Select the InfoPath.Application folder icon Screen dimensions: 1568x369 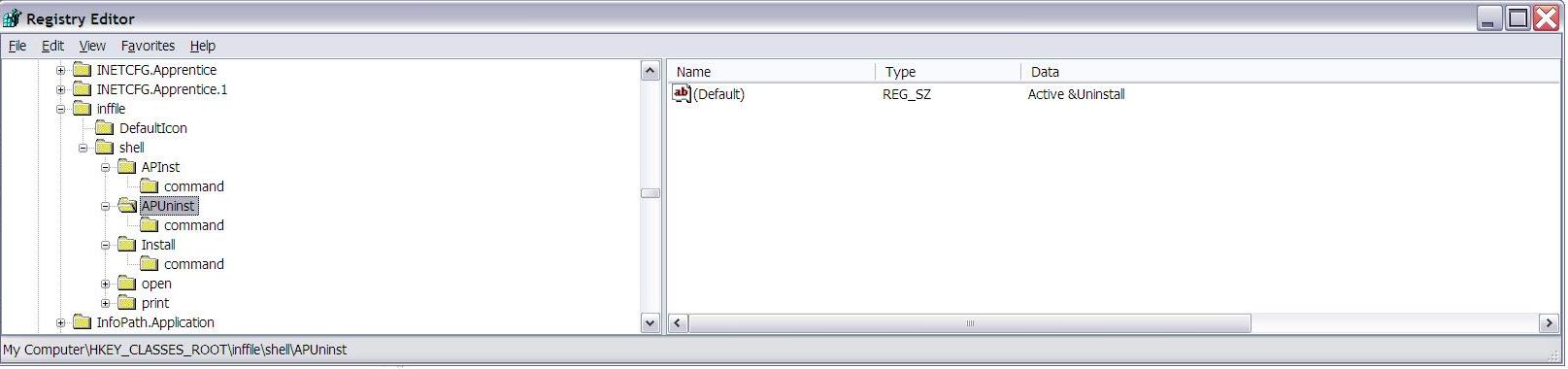83,322
